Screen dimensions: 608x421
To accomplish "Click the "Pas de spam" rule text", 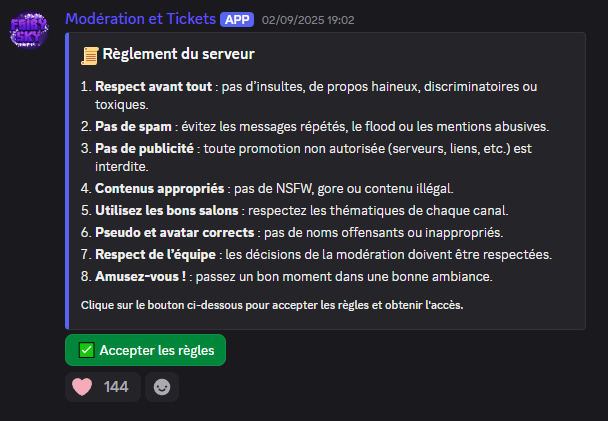I will pos(134,127).
